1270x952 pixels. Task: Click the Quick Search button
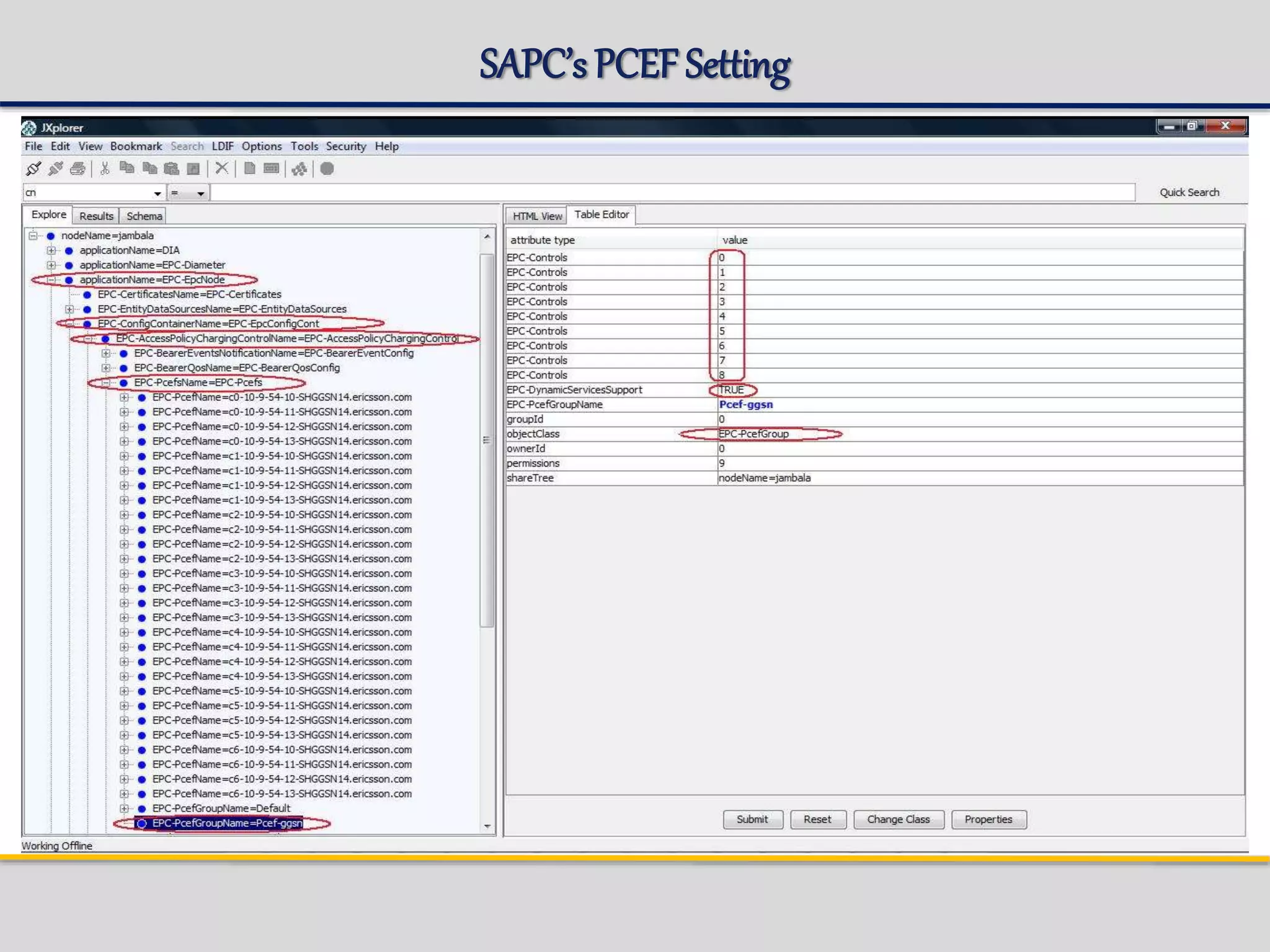(x=1189, y=193)
